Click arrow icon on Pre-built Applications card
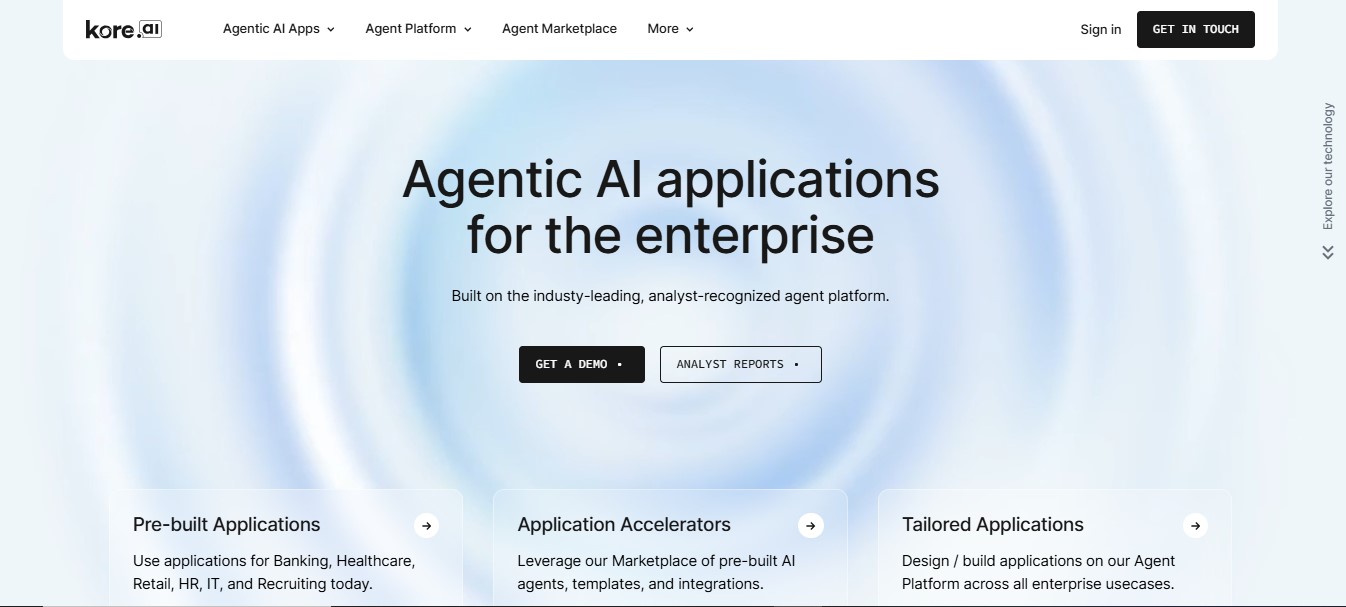Screen dimensions: 1346x607 click(x=427, y=525)
